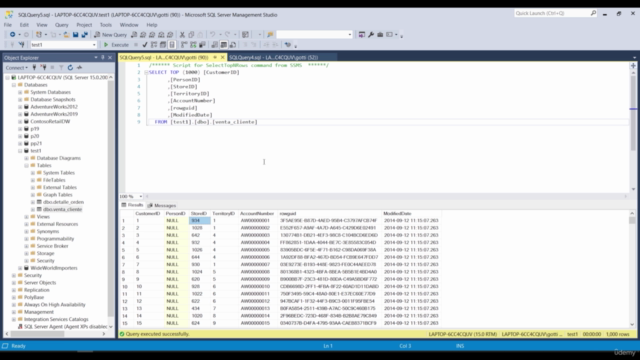Toggle Include Client Statistics icon
The height and width of the screenshot is (360, 640).
point(202,45)
